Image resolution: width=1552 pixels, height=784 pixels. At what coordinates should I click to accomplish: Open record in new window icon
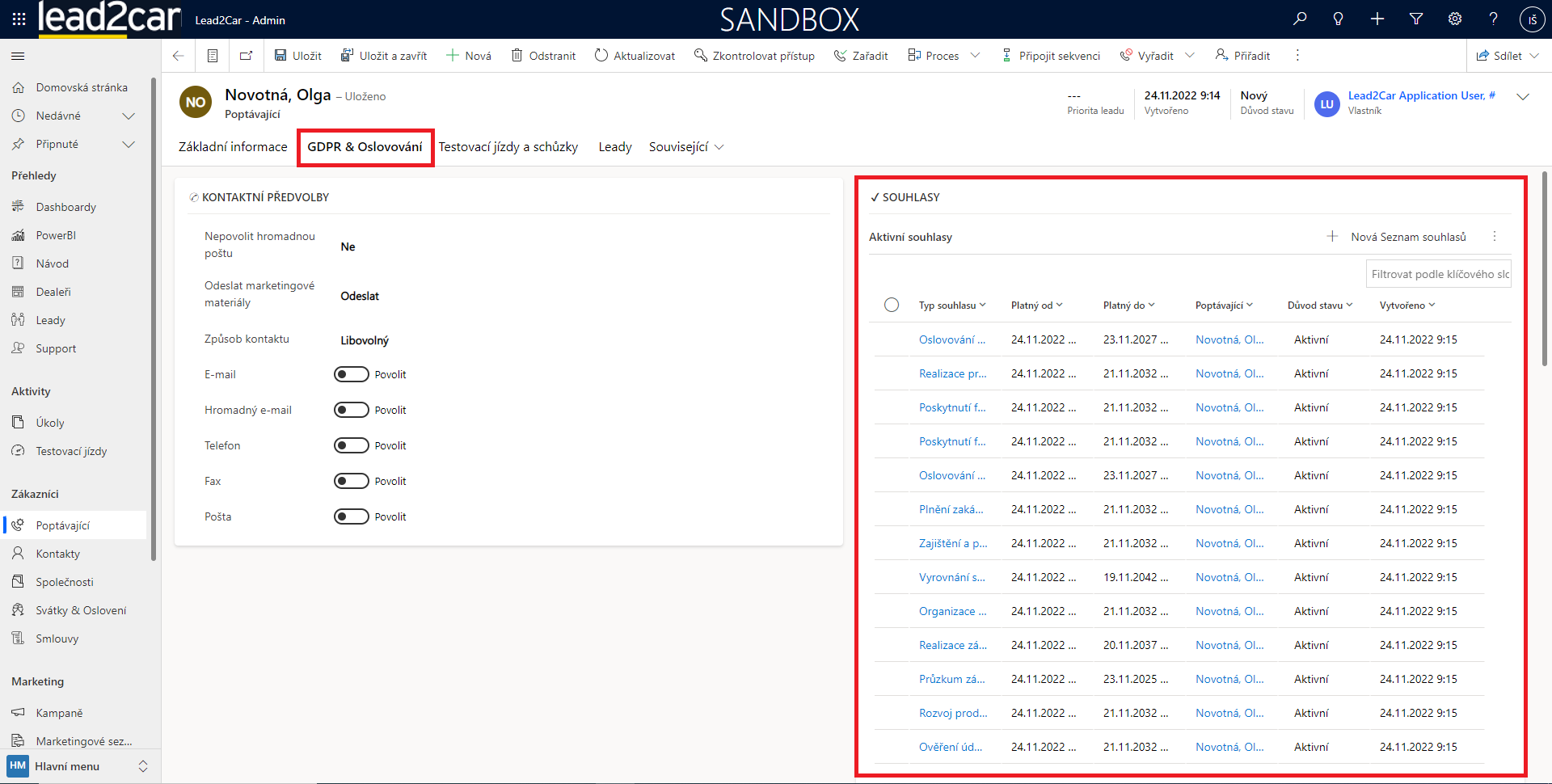click(x=246, y=56)
